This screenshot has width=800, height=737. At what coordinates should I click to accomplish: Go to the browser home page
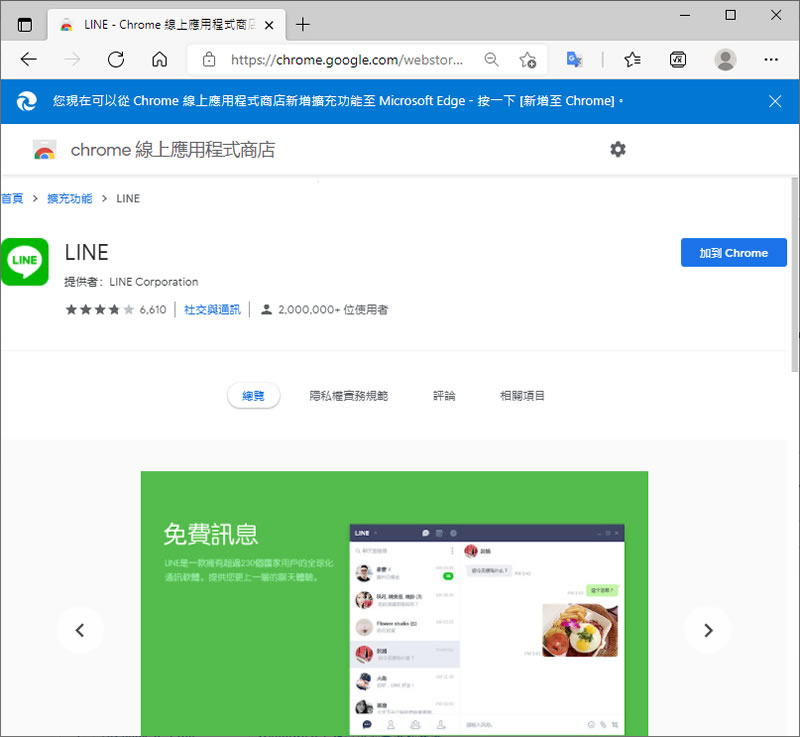coord(160,60)
